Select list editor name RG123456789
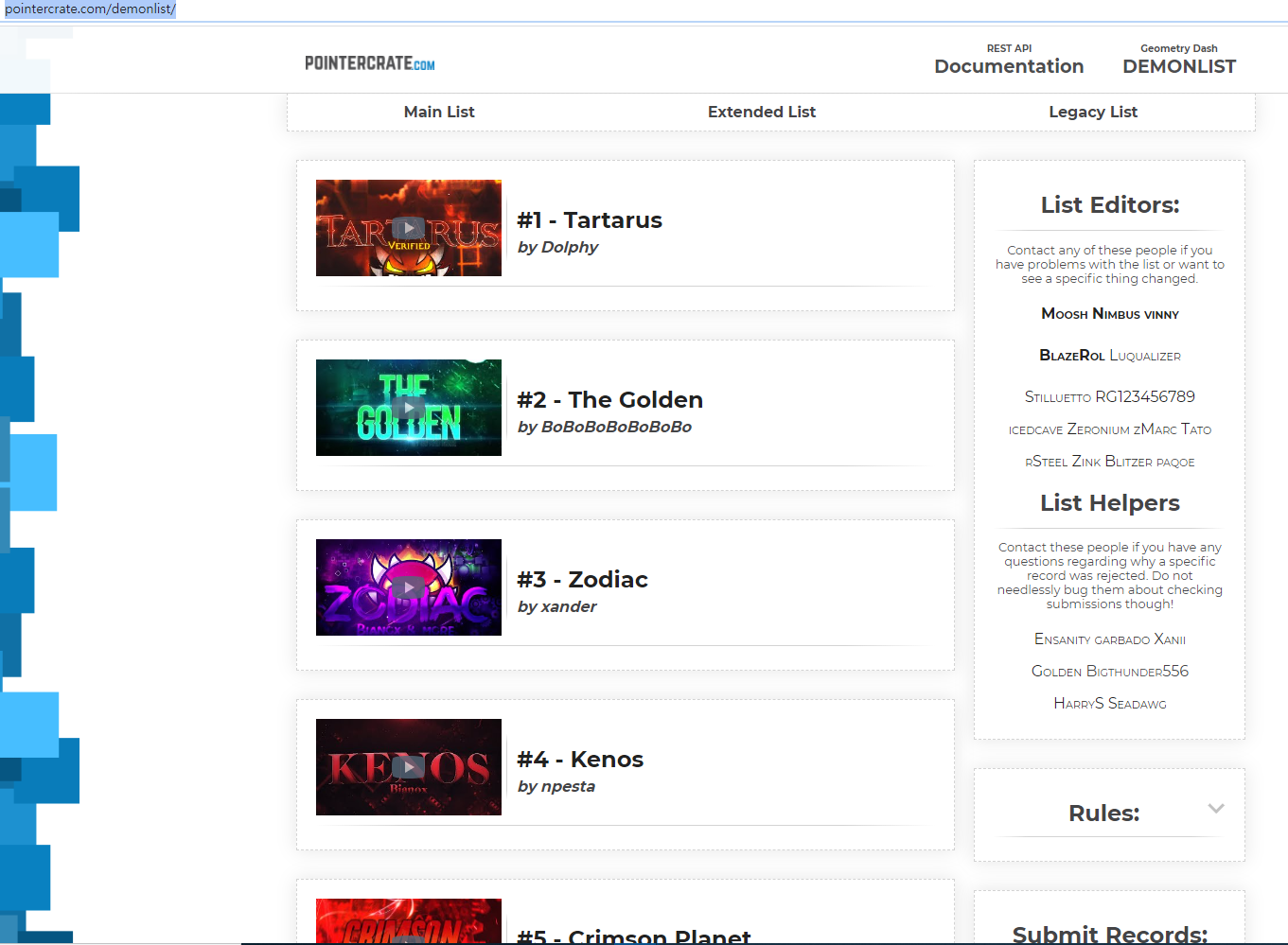This screenshot has height=945, width=1288. point(1145,397)
